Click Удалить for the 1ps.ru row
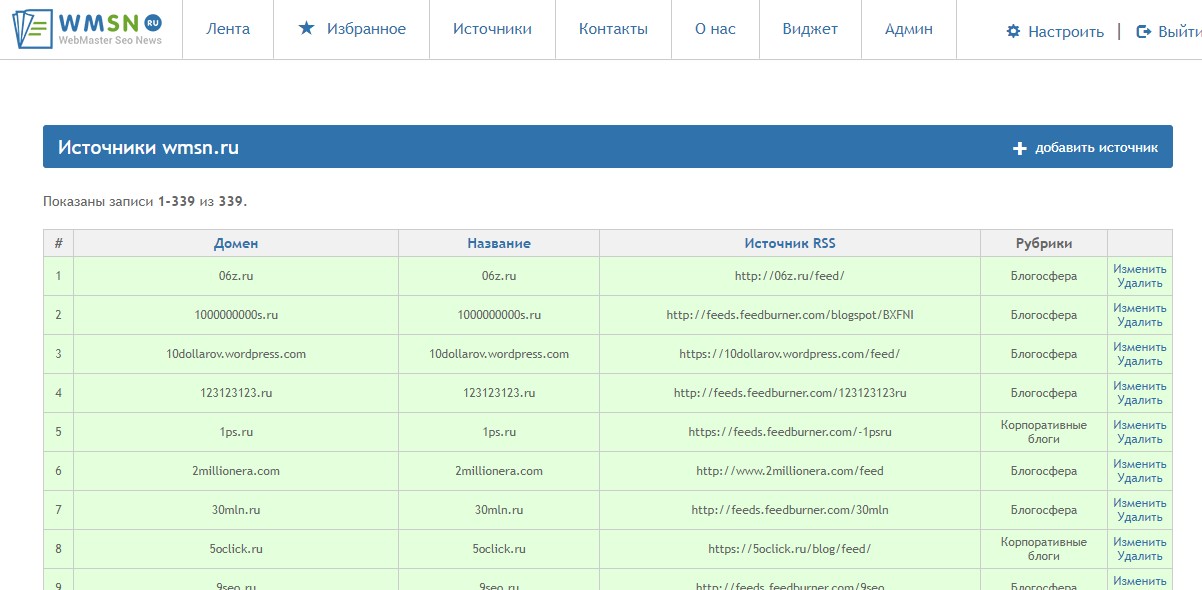 1140,439
